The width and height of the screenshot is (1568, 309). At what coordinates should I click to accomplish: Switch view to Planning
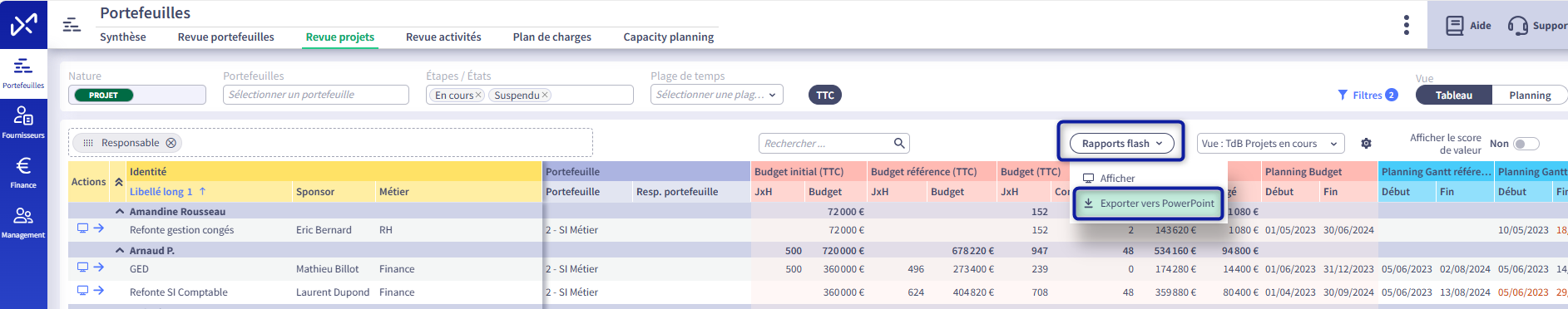click(1530, 96)
